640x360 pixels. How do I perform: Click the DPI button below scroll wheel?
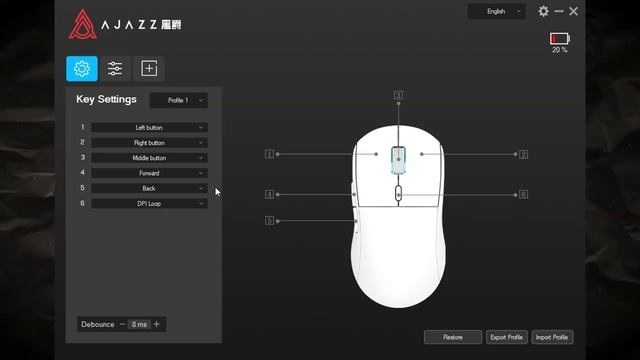[398, 194]
